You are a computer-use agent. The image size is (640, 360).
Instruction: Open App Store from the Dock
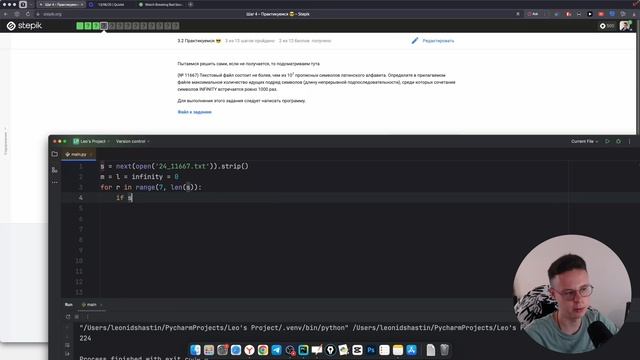(x=411, y=350)
